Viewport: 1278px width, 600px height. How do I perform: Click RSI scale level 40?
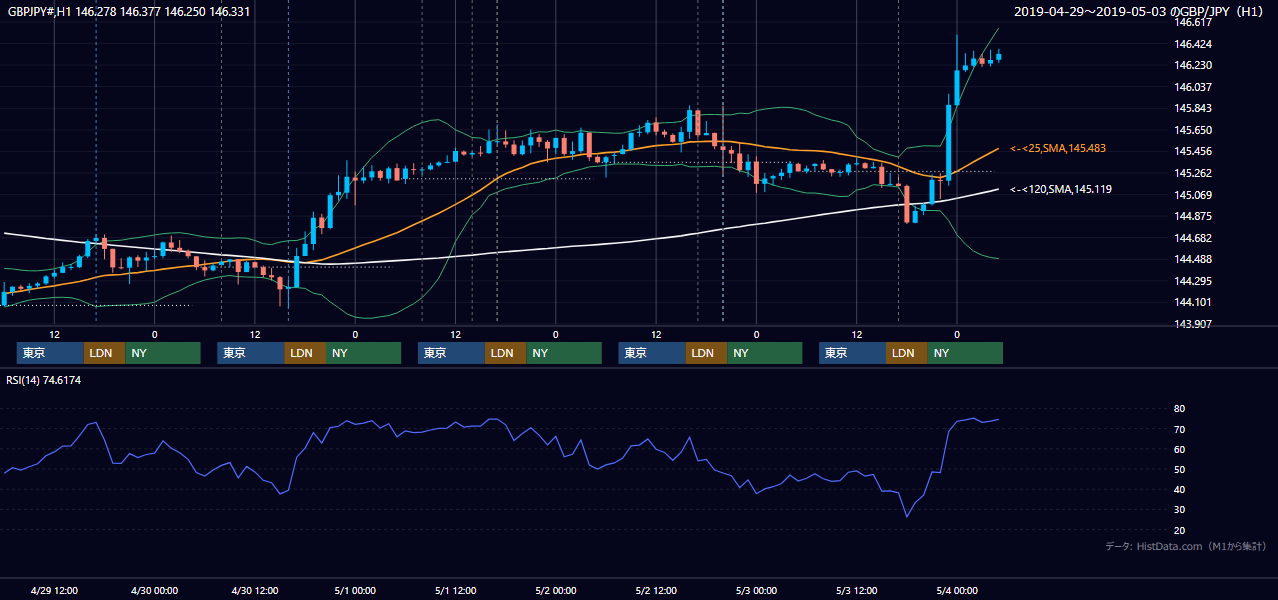(1180, 489)
